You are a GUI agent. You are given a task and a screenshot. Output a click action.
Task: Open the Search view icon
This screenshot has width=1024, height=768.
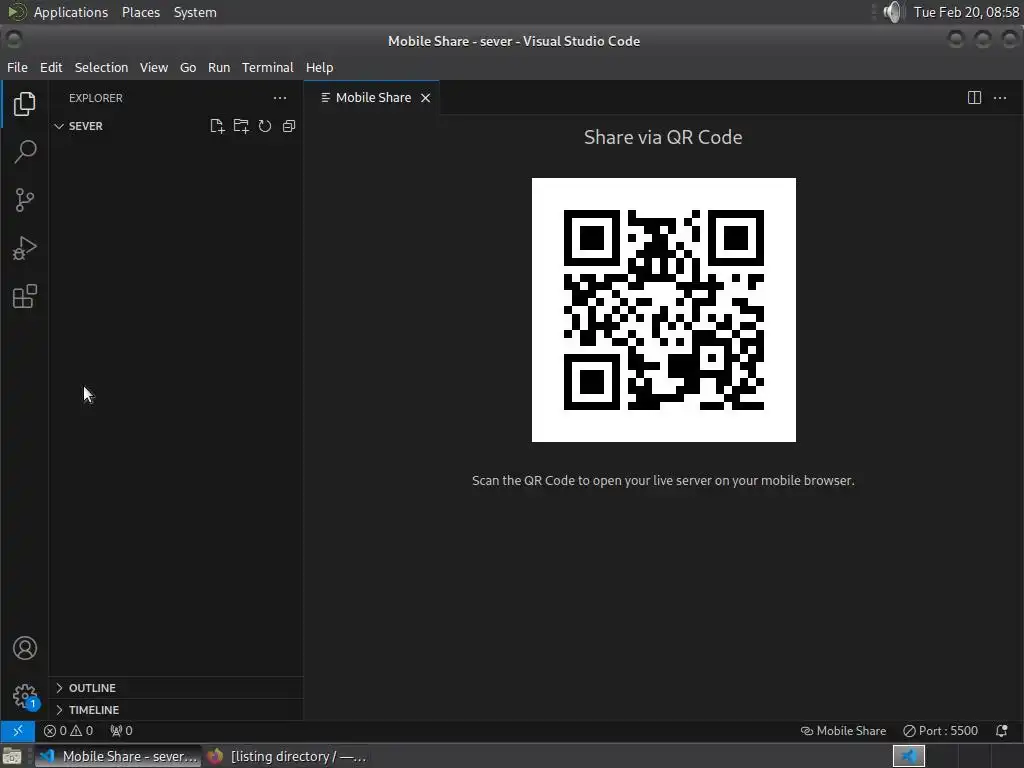[24, 152]
